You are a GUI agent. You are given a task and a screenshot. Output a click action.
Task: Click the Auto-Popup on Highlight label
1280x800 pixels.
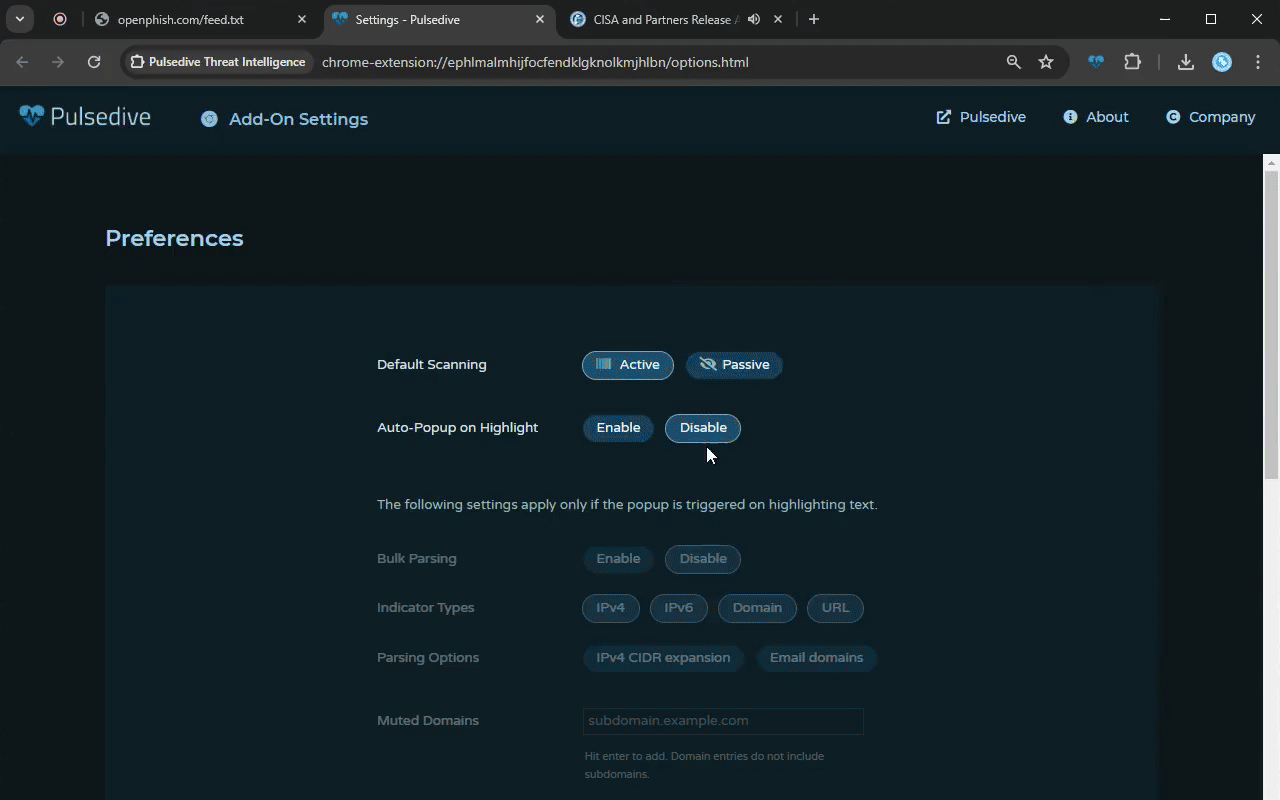(457, 428)
